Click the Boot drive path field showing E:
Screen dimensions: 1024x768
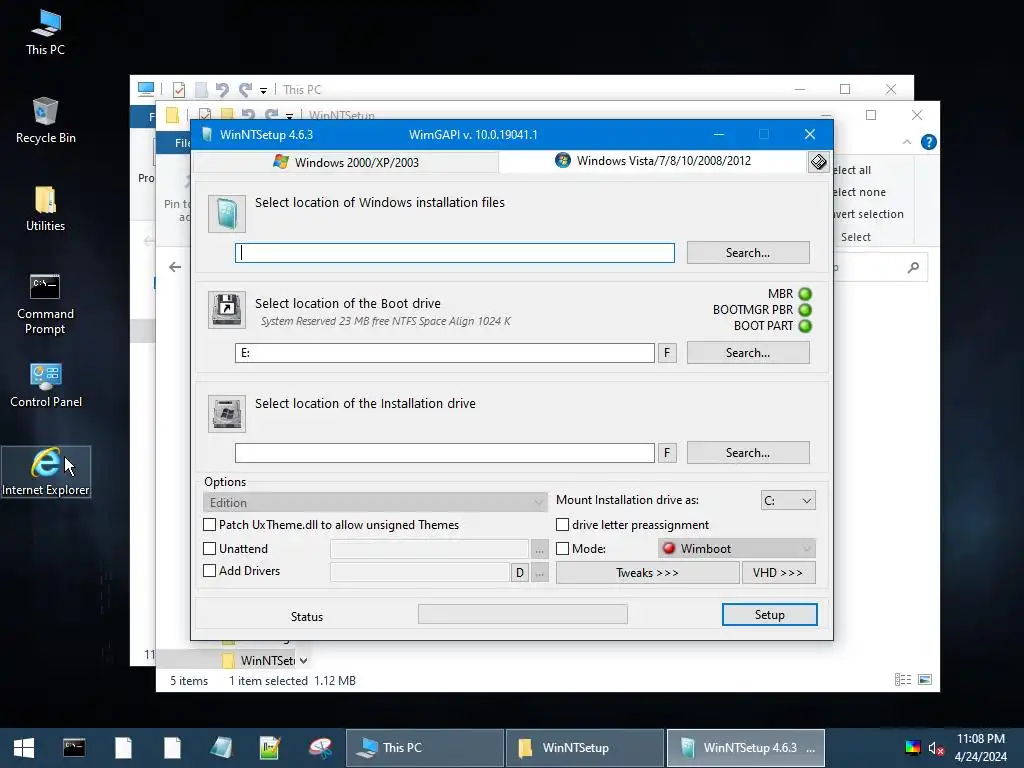[445, 353]
